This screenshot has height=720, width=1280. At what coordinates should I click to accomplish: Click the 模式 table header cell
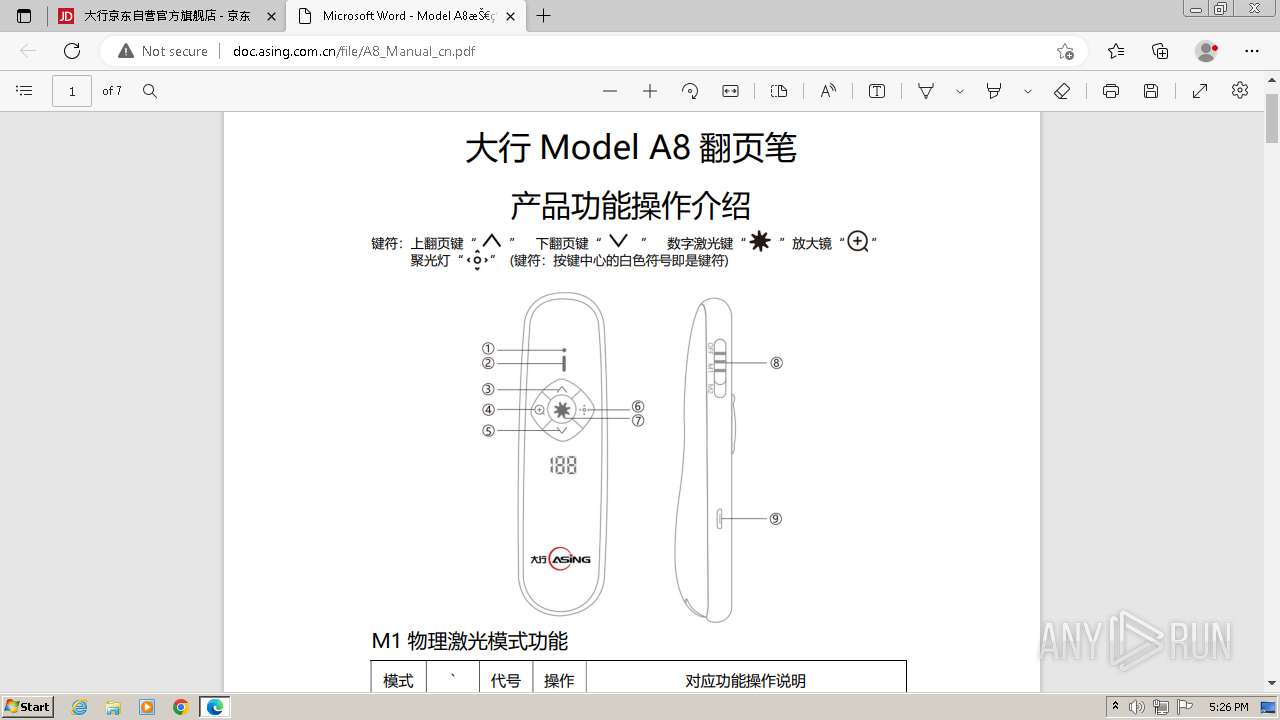point(398,681)
